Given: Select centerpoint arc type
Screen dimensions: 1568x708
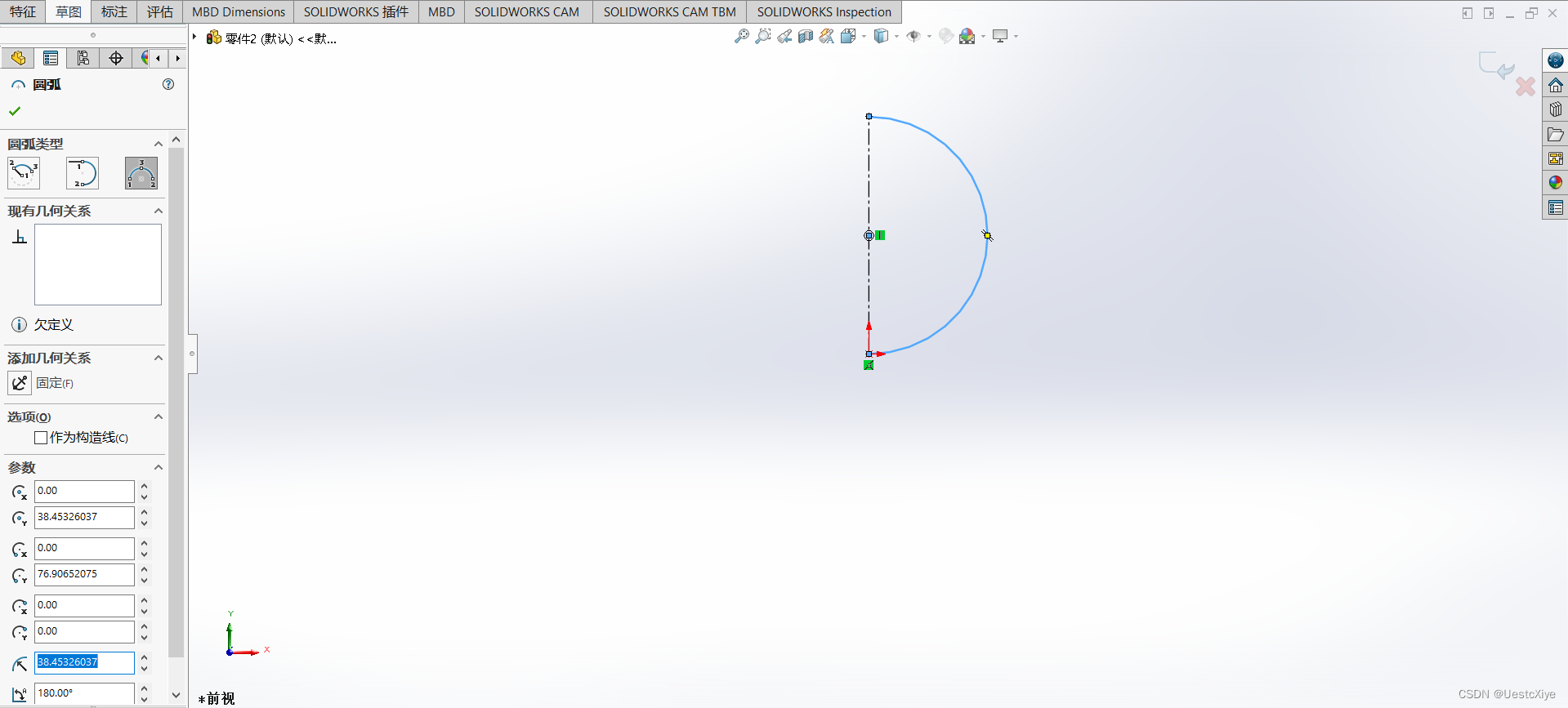Looking at the screenshot, I should [24, 173].
